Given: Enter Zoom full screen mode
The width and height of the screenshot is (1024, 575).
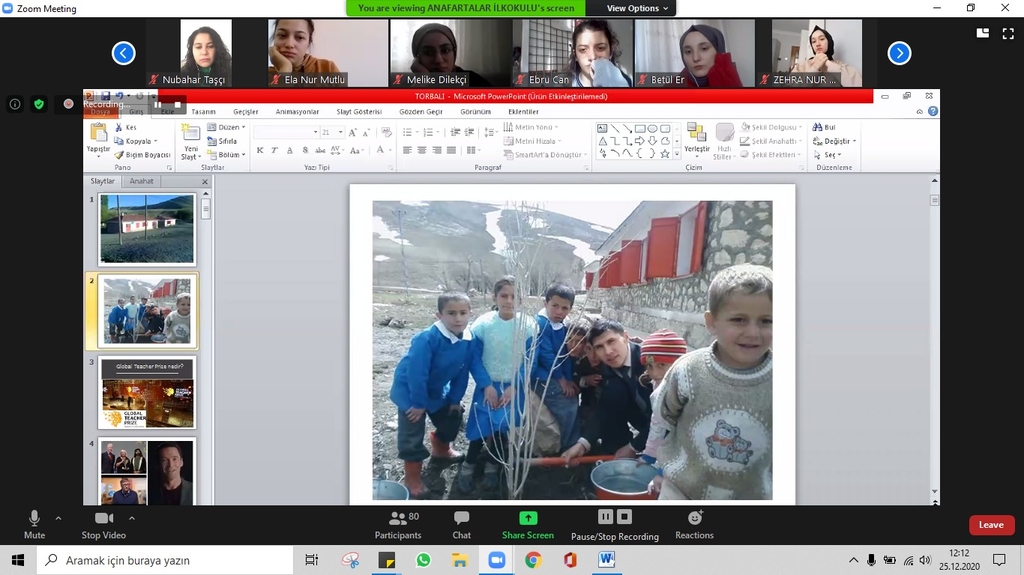Looking at the screenshot, I should click(x=1008, y=33).
